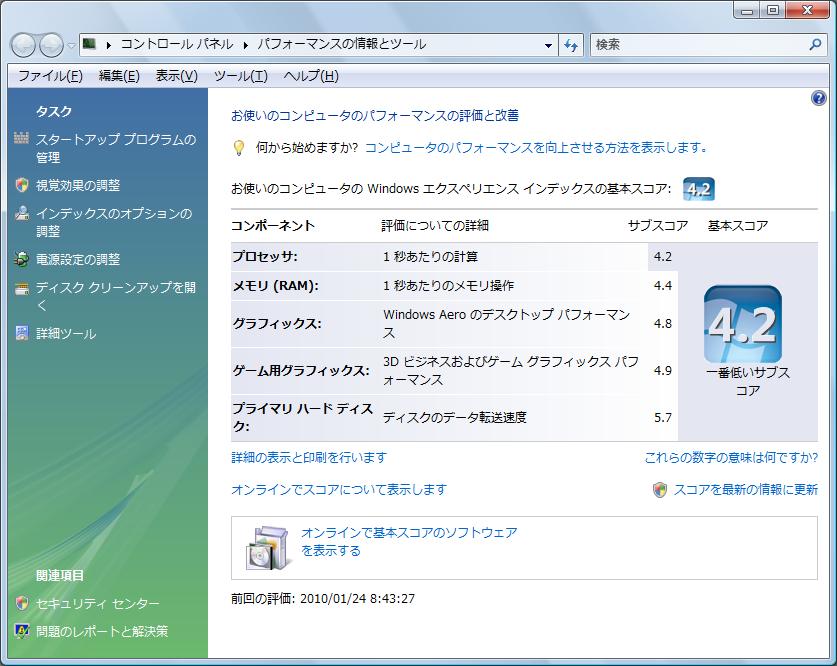The image size is (837, 666).
Task: Click the 4.8 graphics subscore value
Action: coord(662,323)
